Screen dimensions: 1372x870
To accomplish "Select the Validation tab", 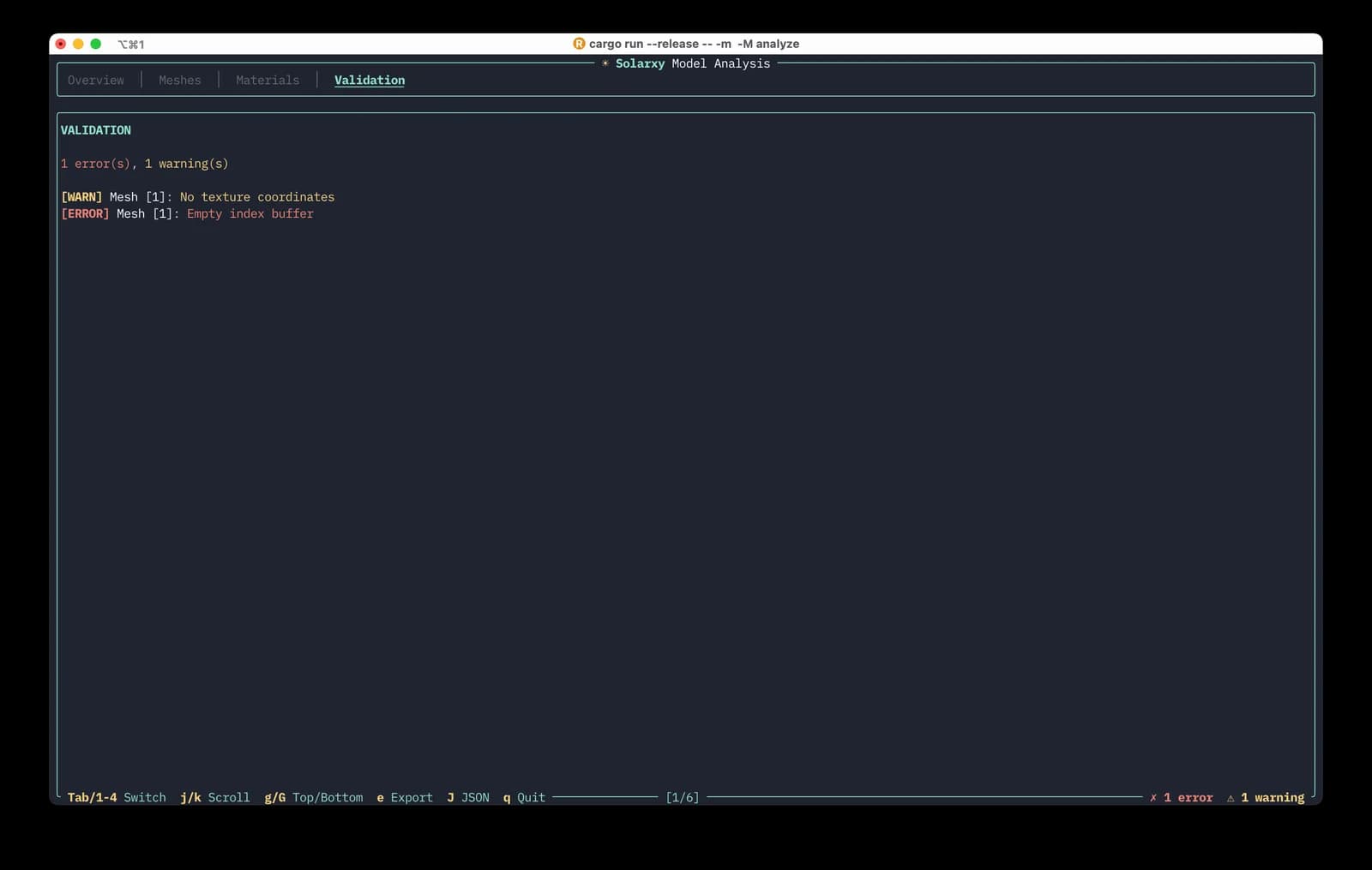I will (370, 80).
